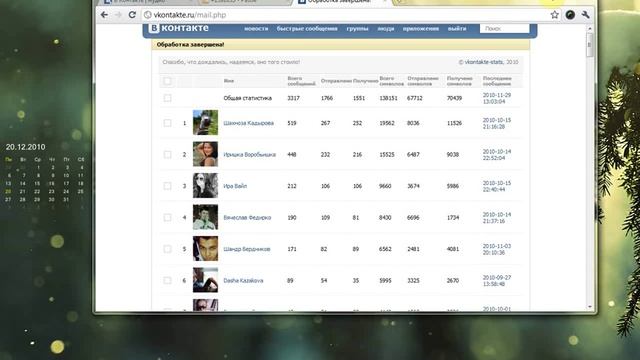Click the VK search field
The image size is (640, 360).
click(x=504, y=29)
